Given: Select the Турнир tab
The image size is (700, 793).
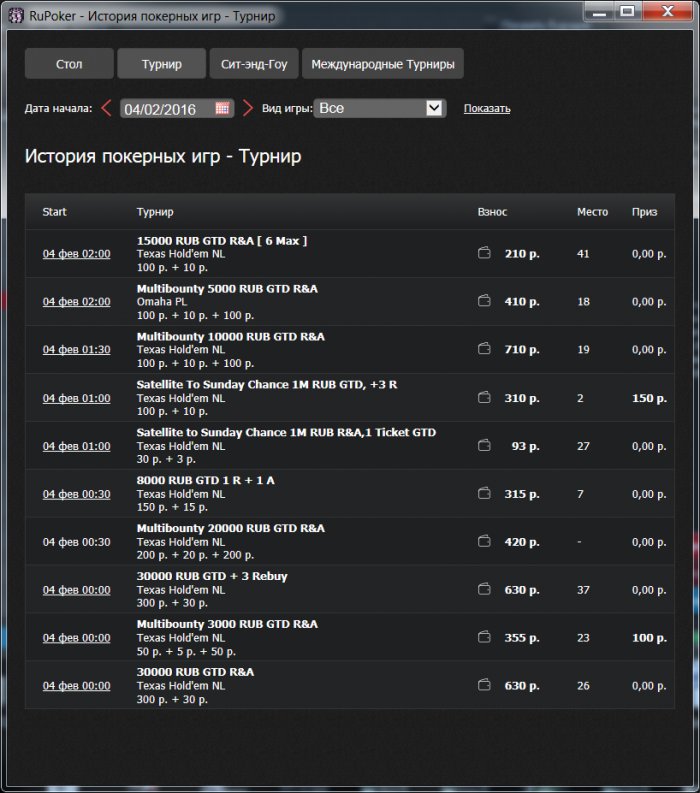Looking at the screenshot, I should point(161,64).
